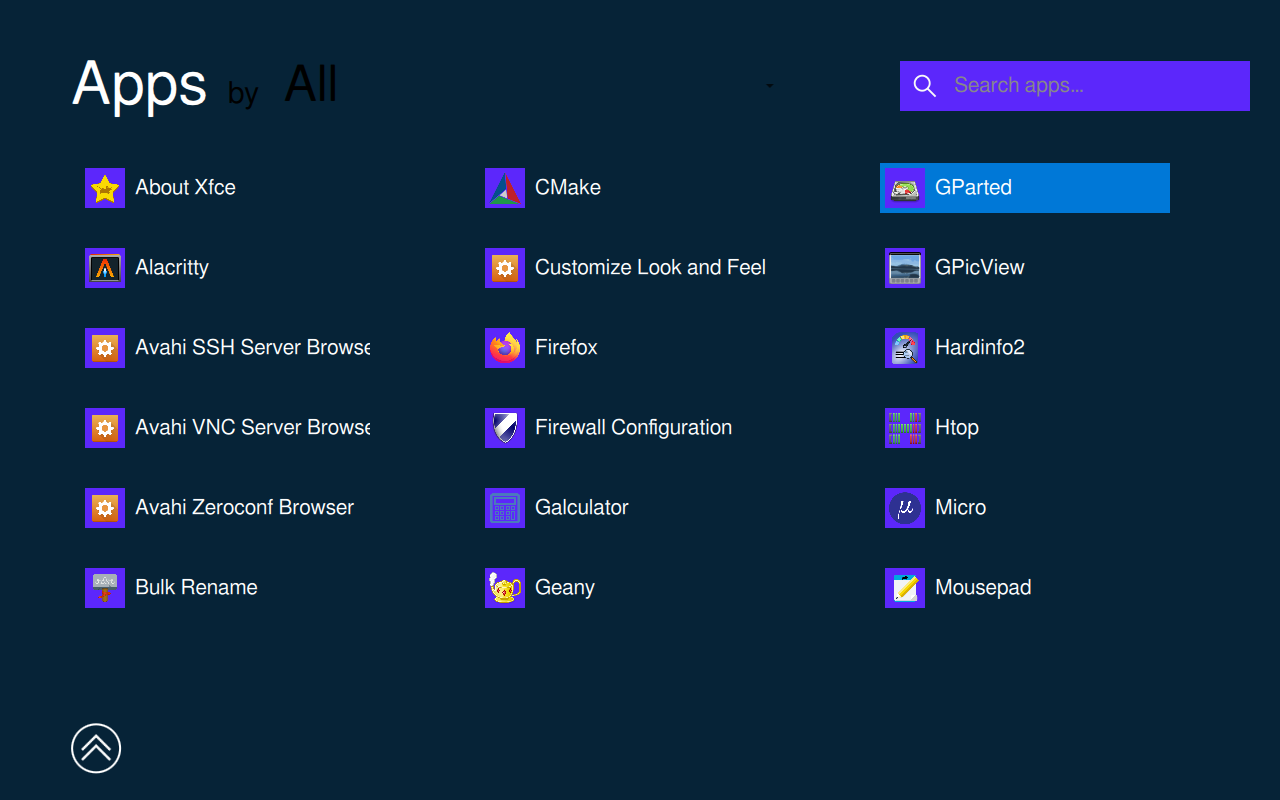Click the small dropdown arrow beside All
This screenshot has width=1280, height=800.
769,86
